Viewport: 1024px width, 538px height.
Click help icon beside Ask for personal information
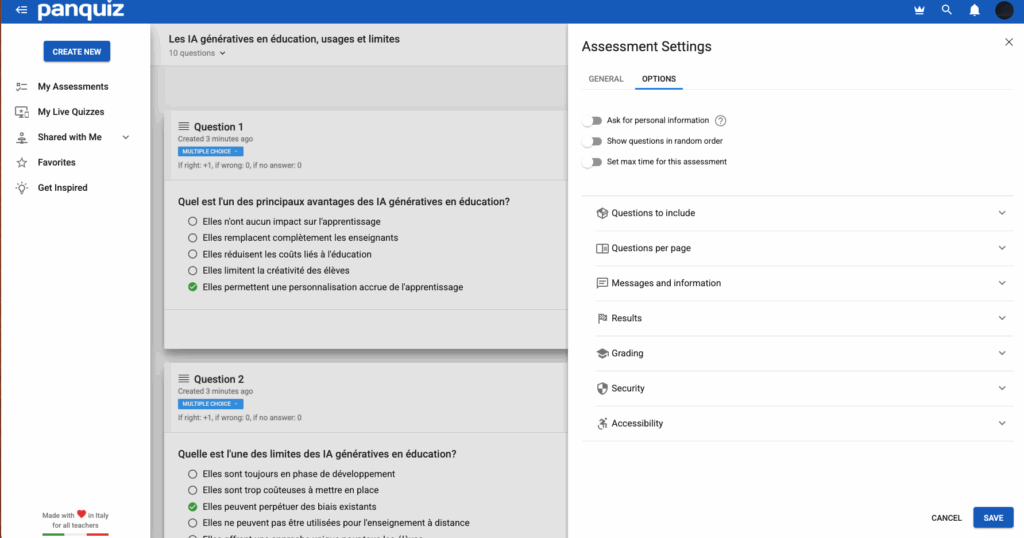pos(720,121)
